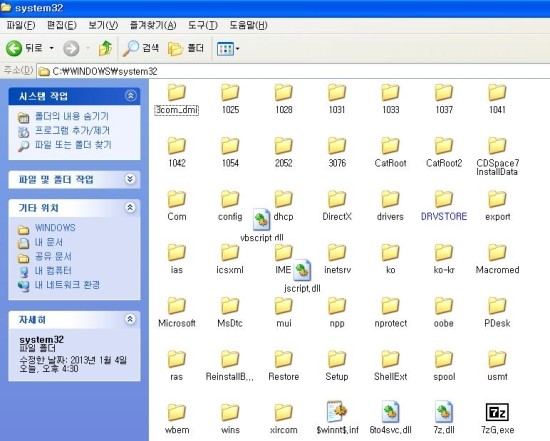Viewport: 550px width, 441px height.
Task: Select the $winnt$.inf file
Action: [337, 418]
